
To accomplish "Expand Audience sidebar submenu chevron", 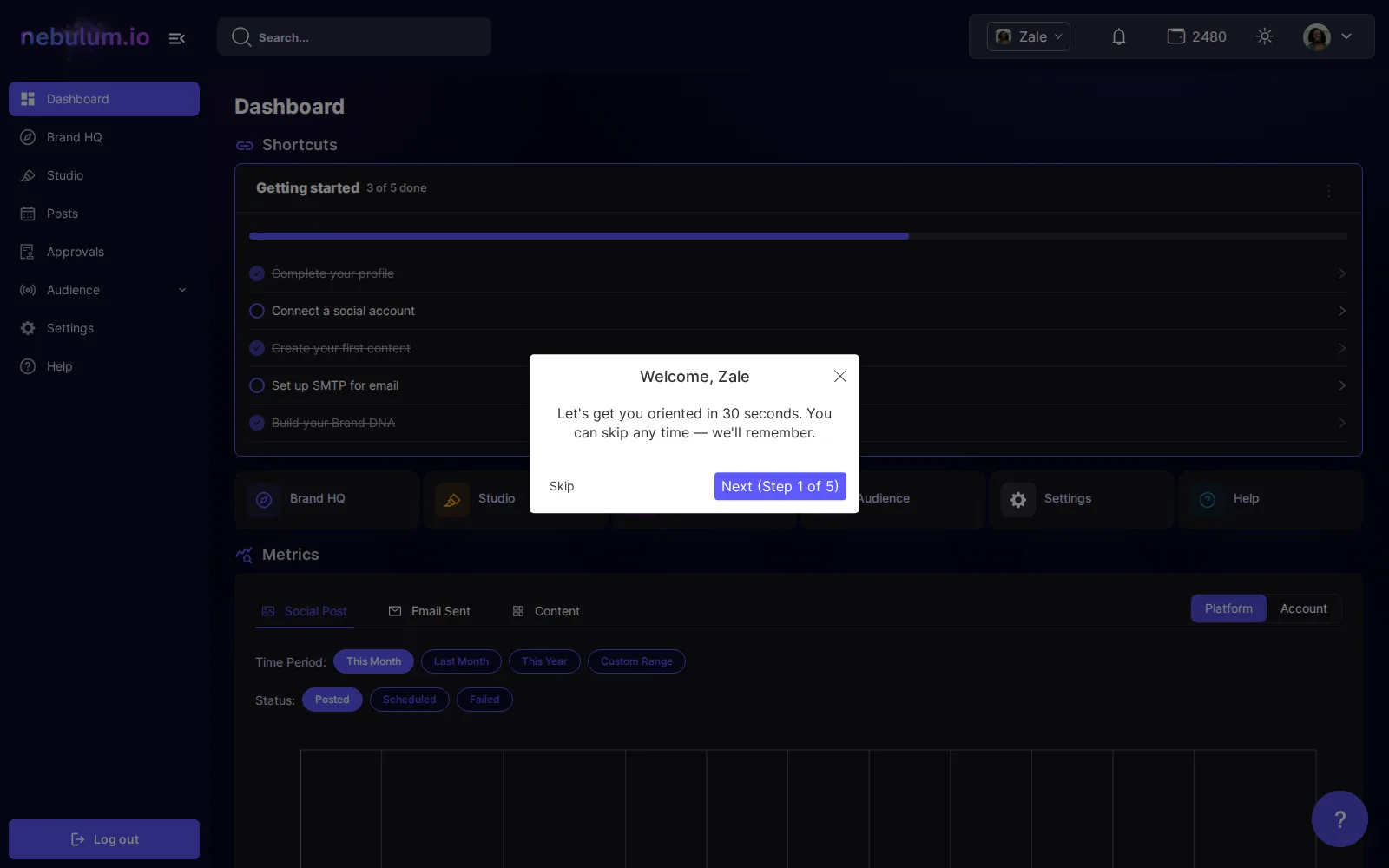I will (x=182, y=290).
